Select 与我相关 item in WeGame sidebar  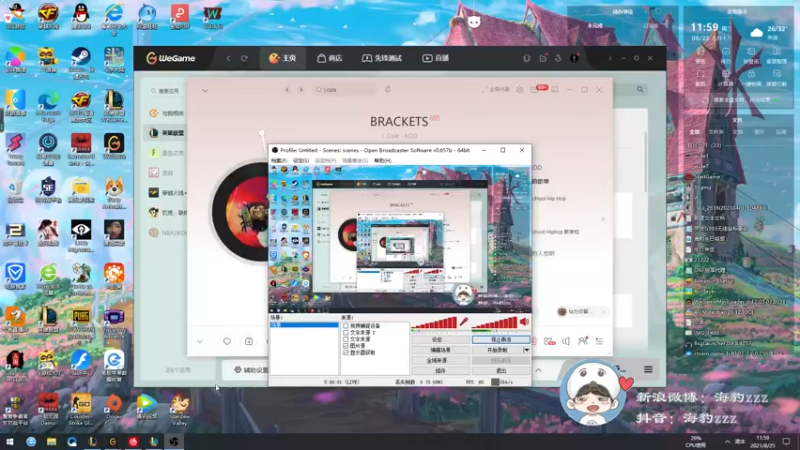[167, 113]
